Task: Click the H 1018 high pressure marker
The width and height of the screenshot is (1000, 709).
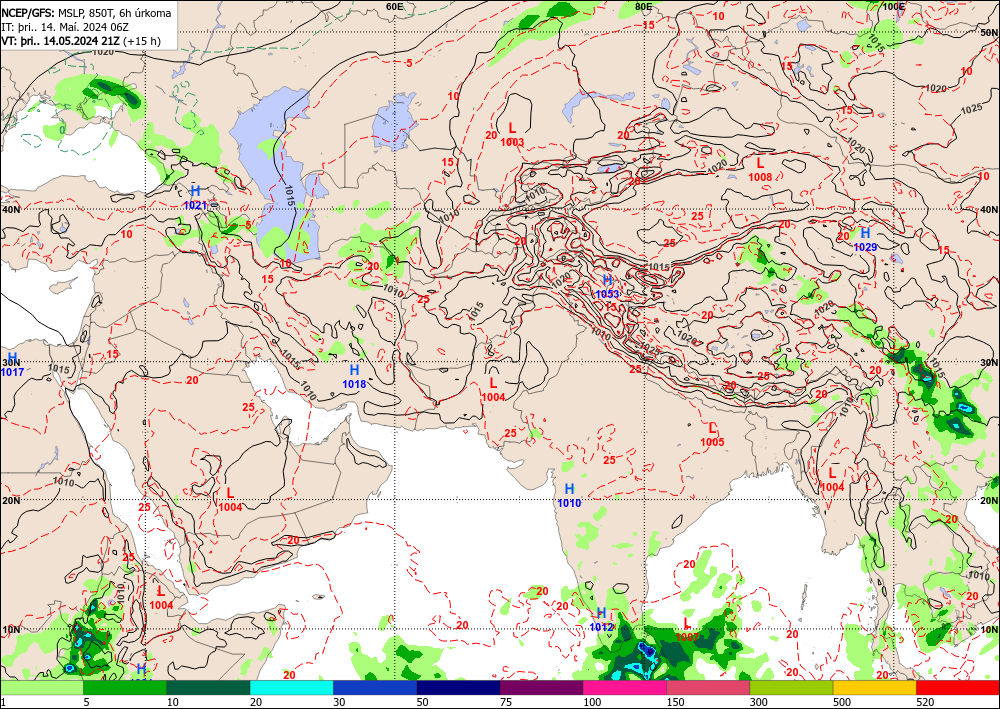Action: 354,376
